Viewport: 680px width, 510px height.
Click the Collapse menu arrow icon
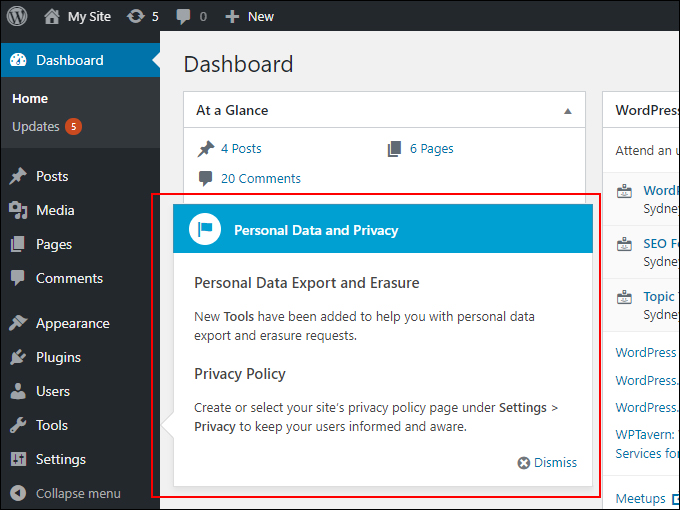[x=18, y=493]
